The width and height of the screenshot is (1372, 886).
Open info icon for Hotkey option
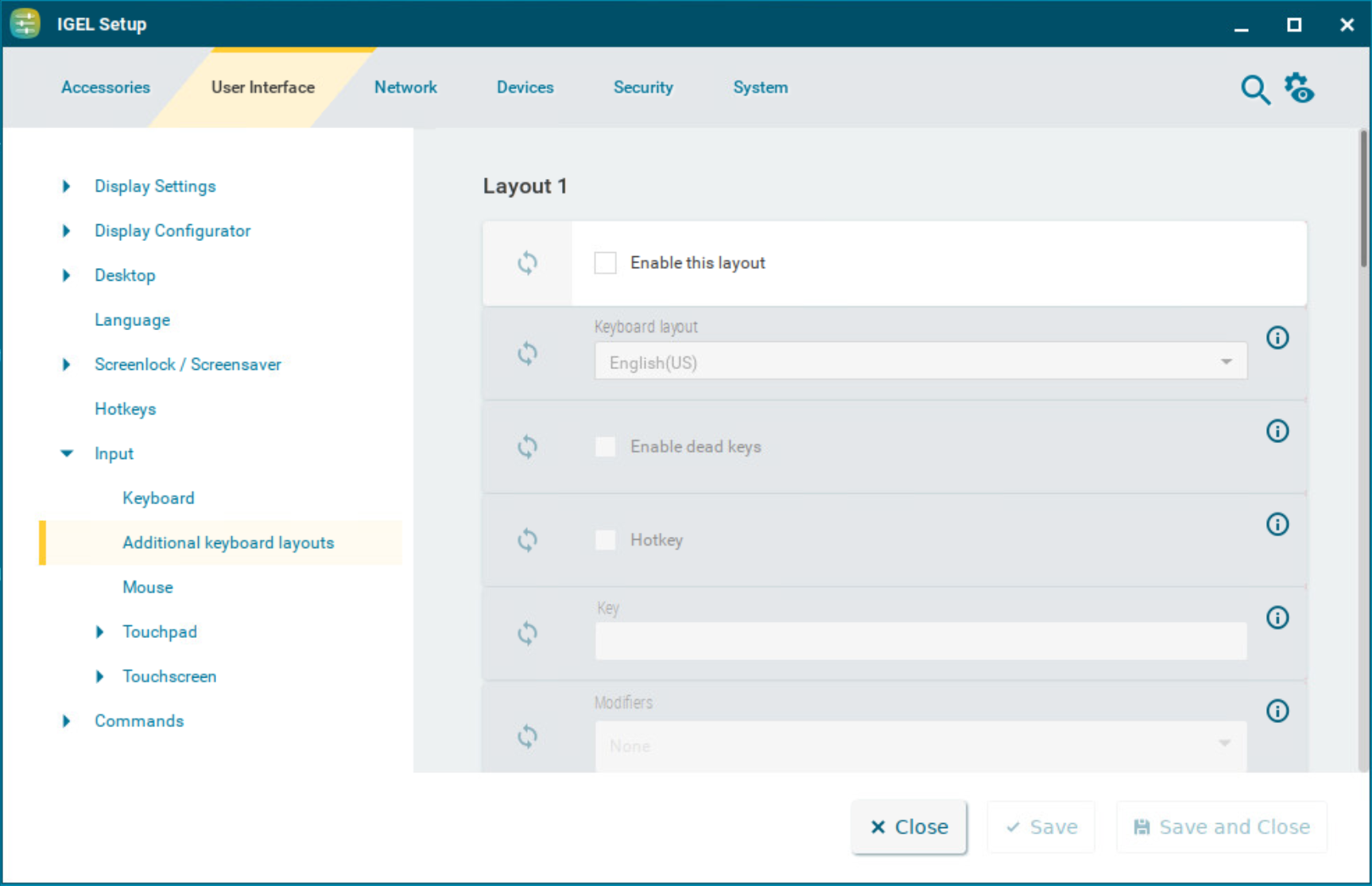point(1277,524)
